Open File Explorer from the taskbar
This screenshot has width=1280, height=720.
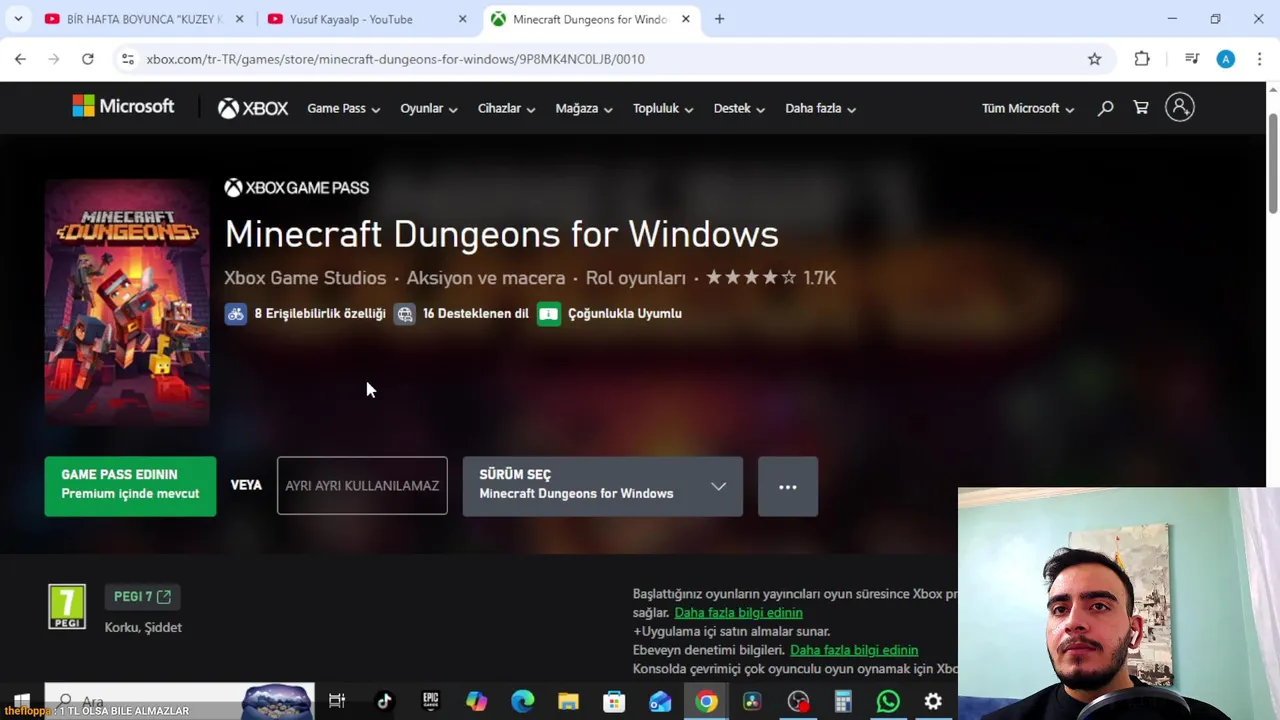pos(568,701)
